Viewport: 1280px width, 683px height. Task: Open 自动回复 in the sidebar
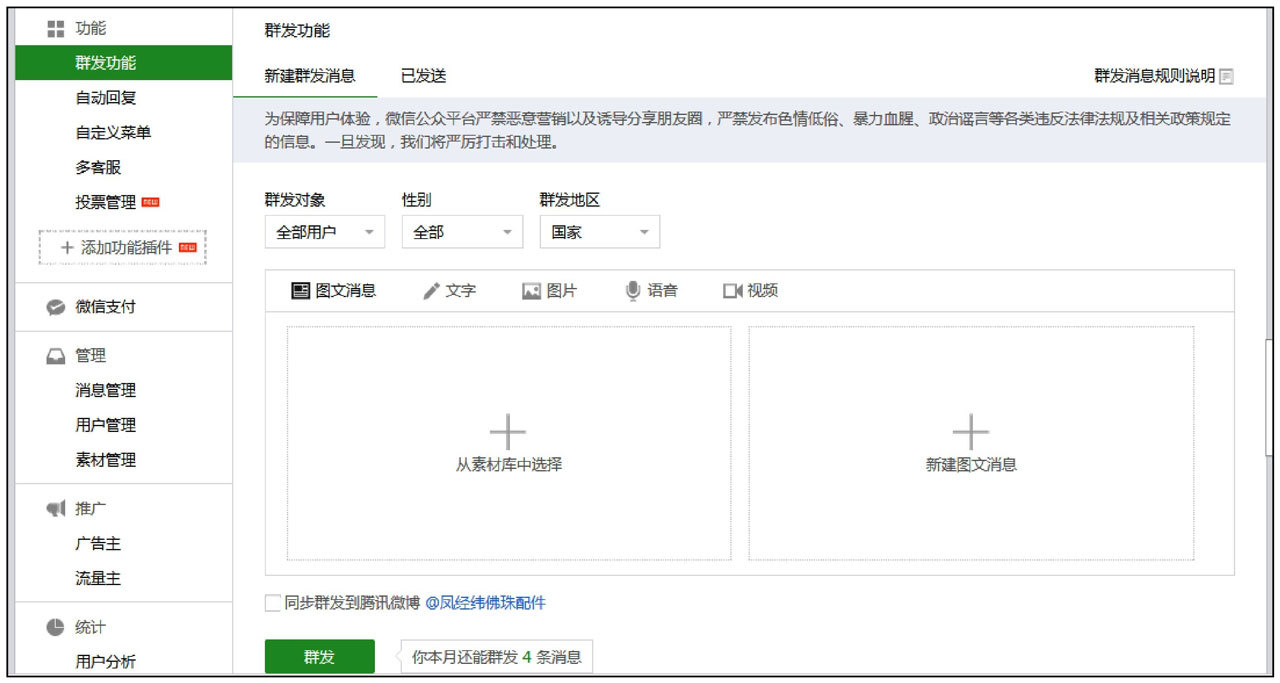[x=106, y=98]
